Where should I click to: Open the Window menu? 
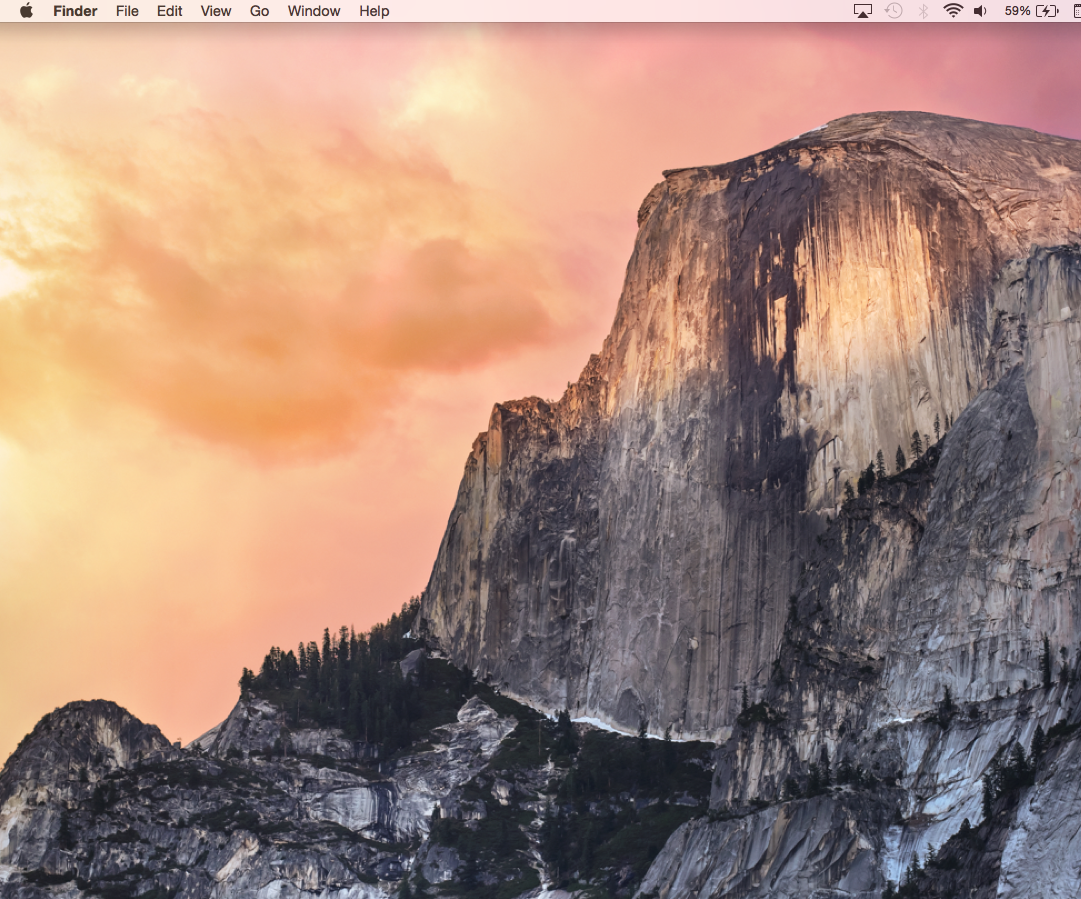[x=313, y=11]
